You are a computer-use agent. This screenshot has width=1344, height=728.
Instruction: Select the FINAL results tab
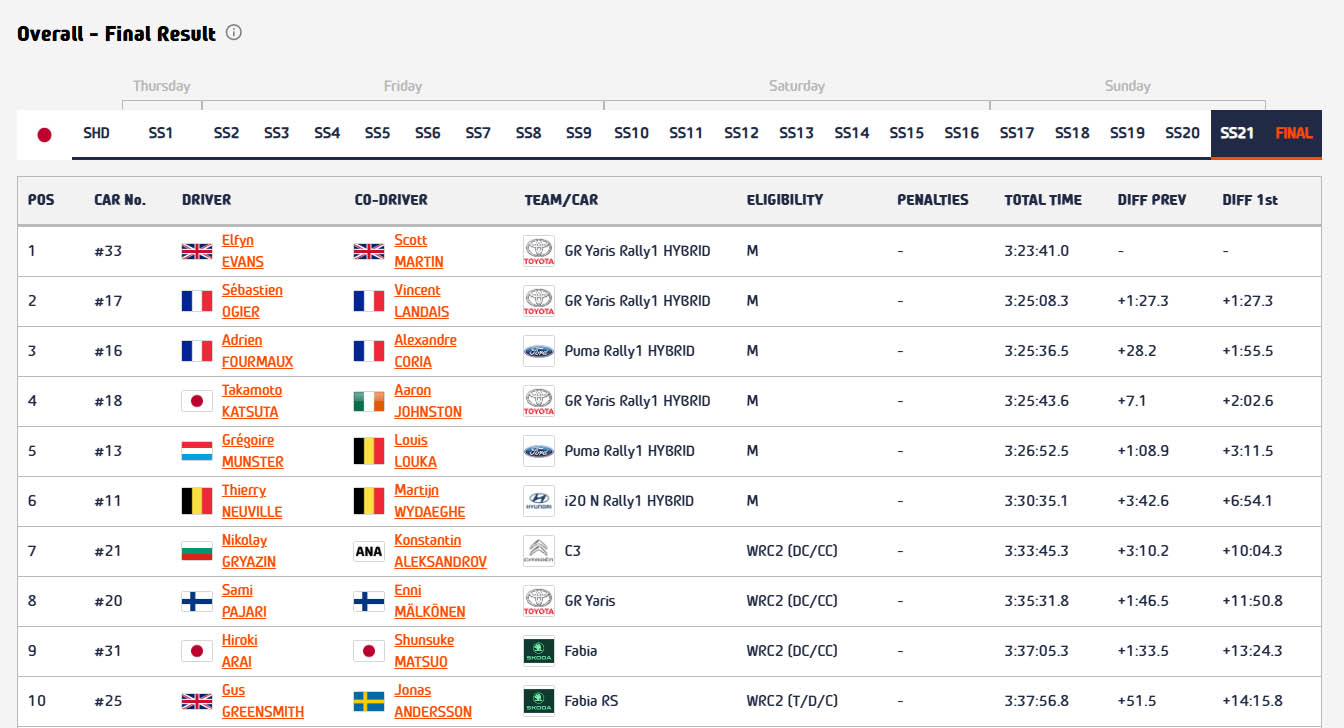(x=1293, y=133)
